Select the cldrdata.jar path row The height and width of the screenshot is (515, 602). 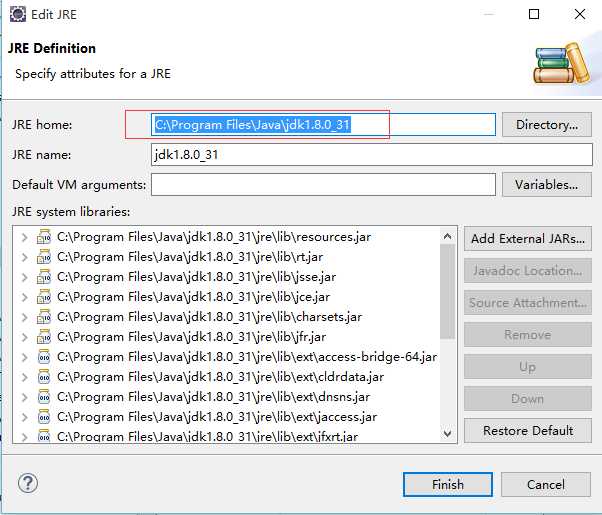220,377
